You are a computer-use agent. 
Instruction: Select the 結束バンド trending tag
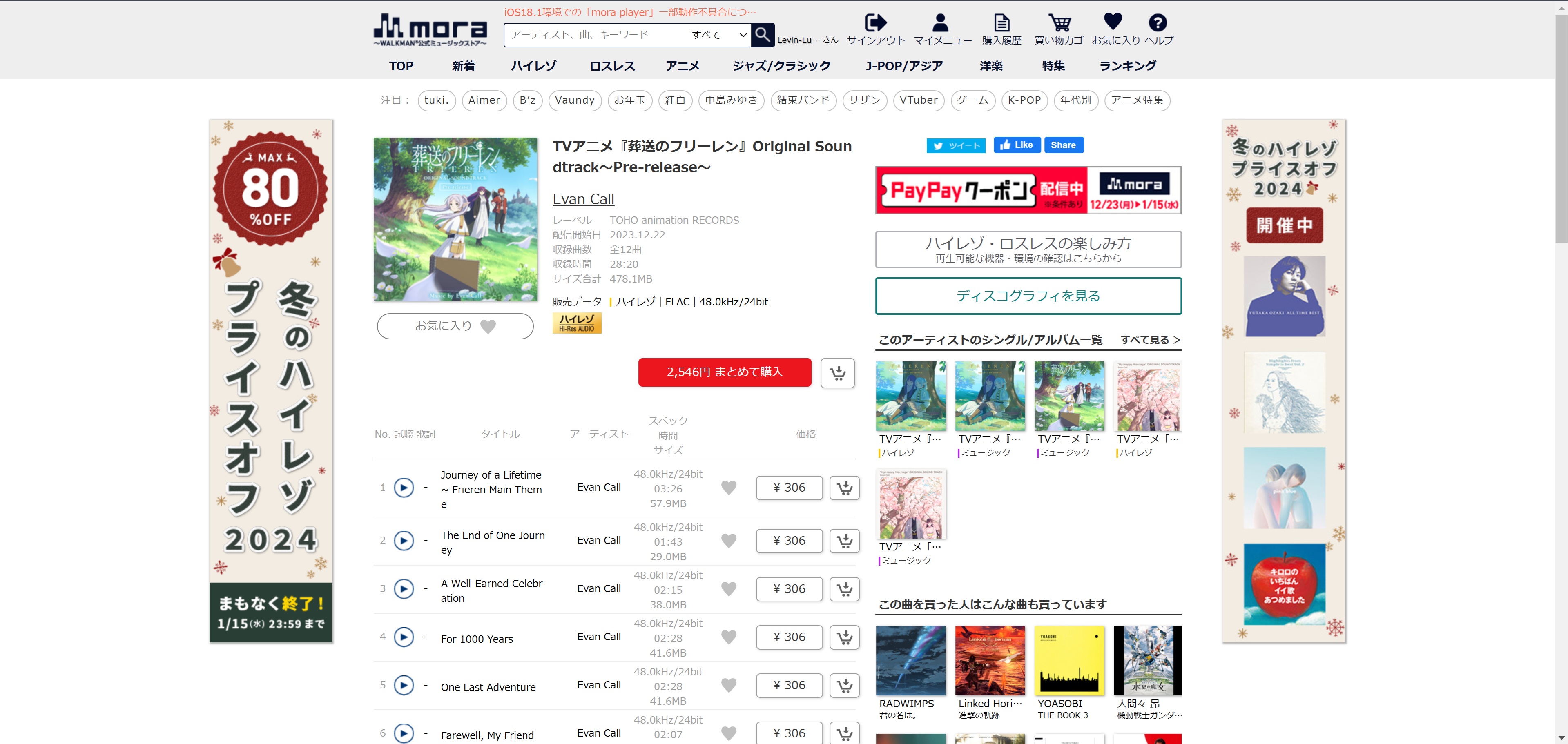pyautogui.click(x=803, y=100)
